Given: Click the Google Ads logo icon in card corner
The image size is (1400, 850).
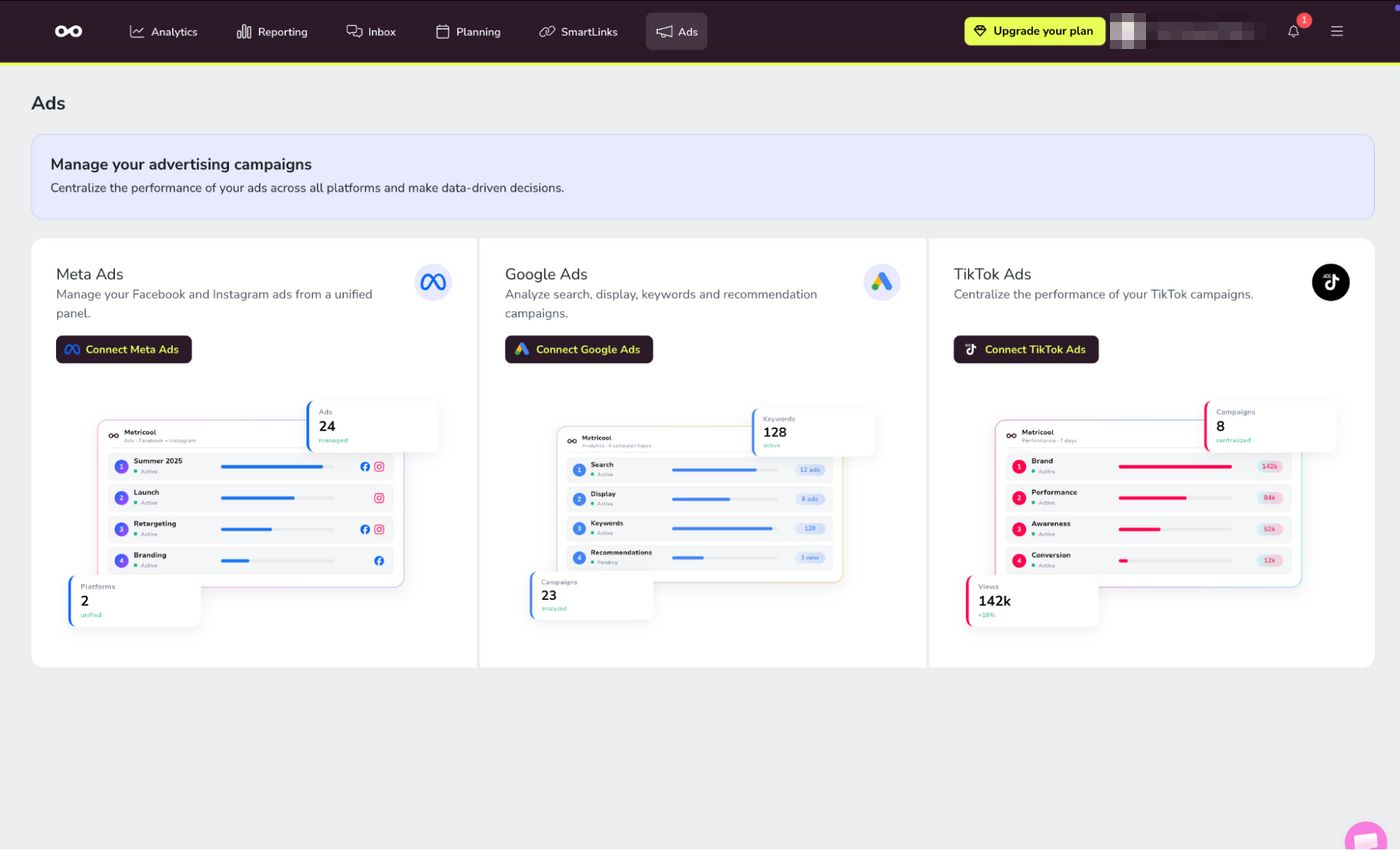Looking at the screenshot, I should [x=882, y=282].
